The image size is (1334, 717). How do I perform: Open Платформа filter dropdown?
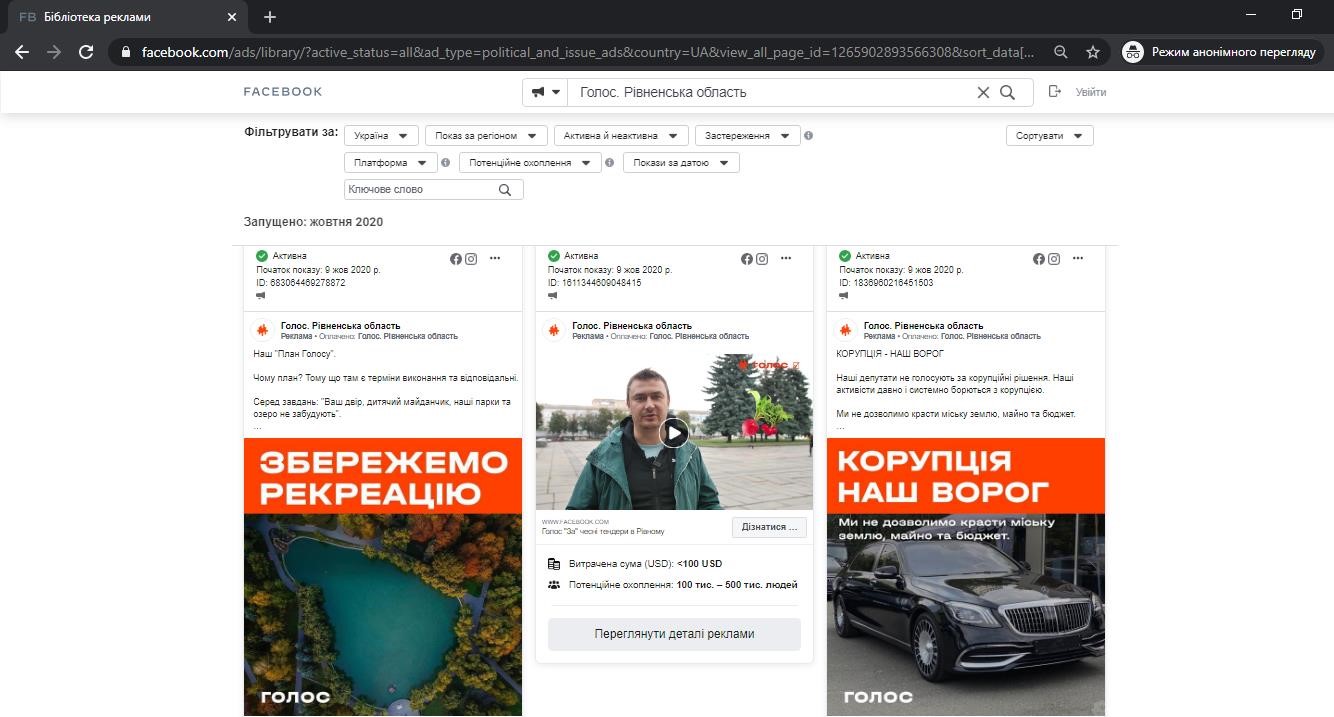pyautogui.click(x=391, y=162)
